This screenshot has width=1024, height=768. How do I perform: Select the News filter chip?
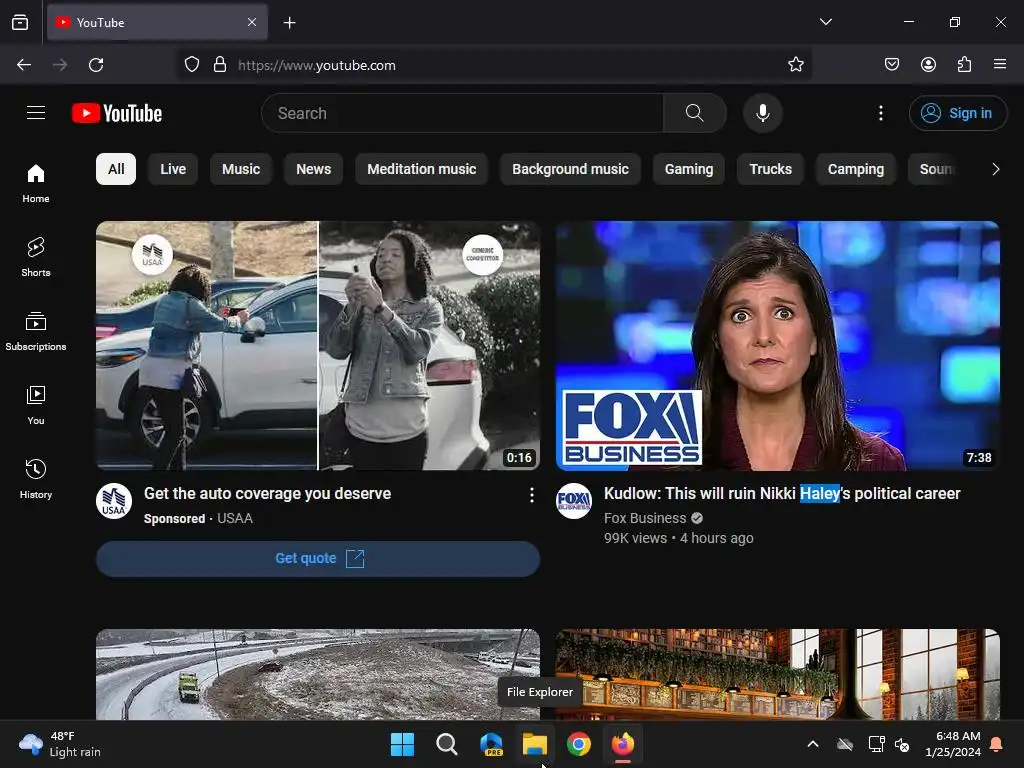313,169
